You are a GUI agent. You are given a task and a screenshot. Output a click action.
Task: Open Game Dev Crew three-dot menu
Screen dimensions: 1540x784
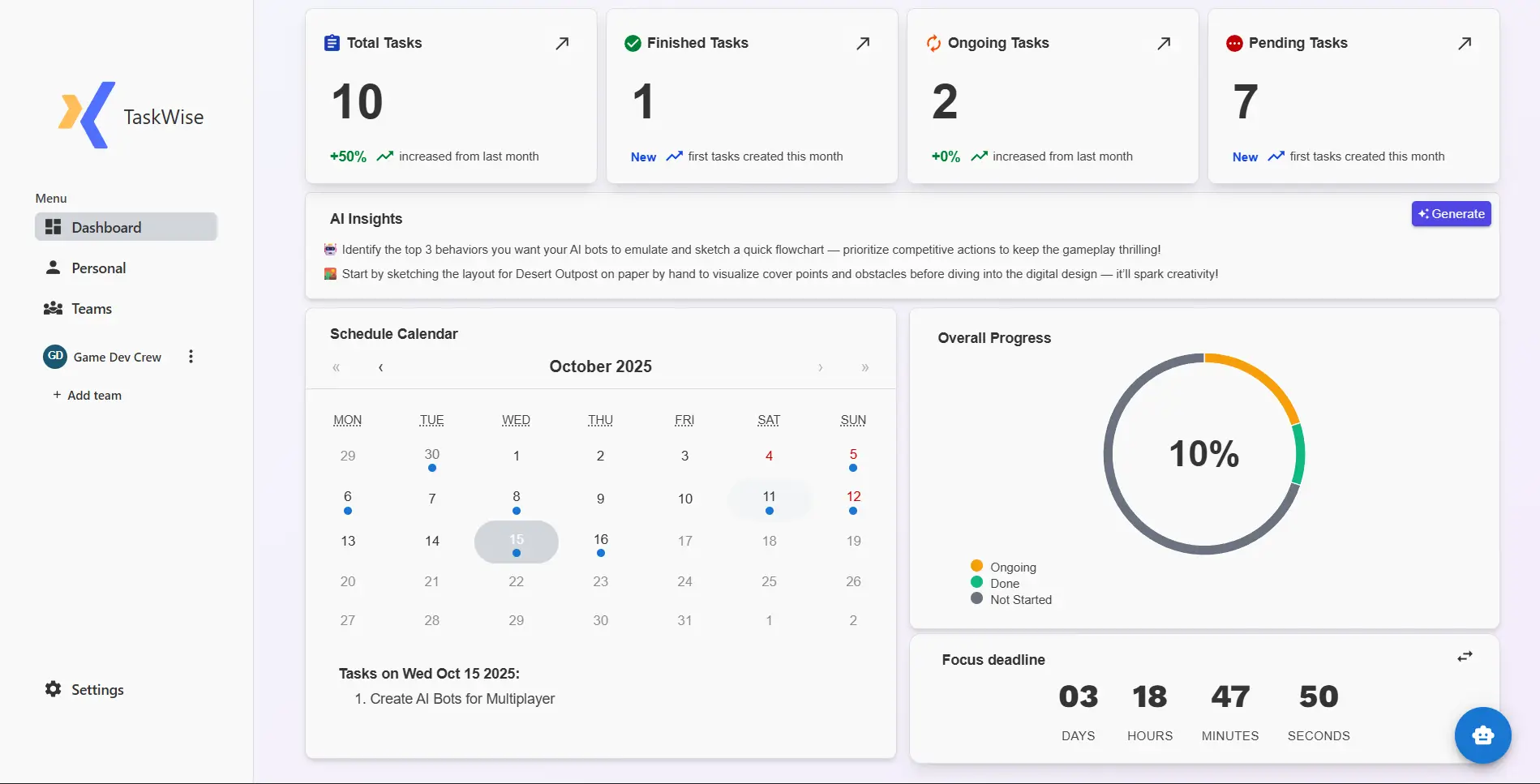click(191, 357)
